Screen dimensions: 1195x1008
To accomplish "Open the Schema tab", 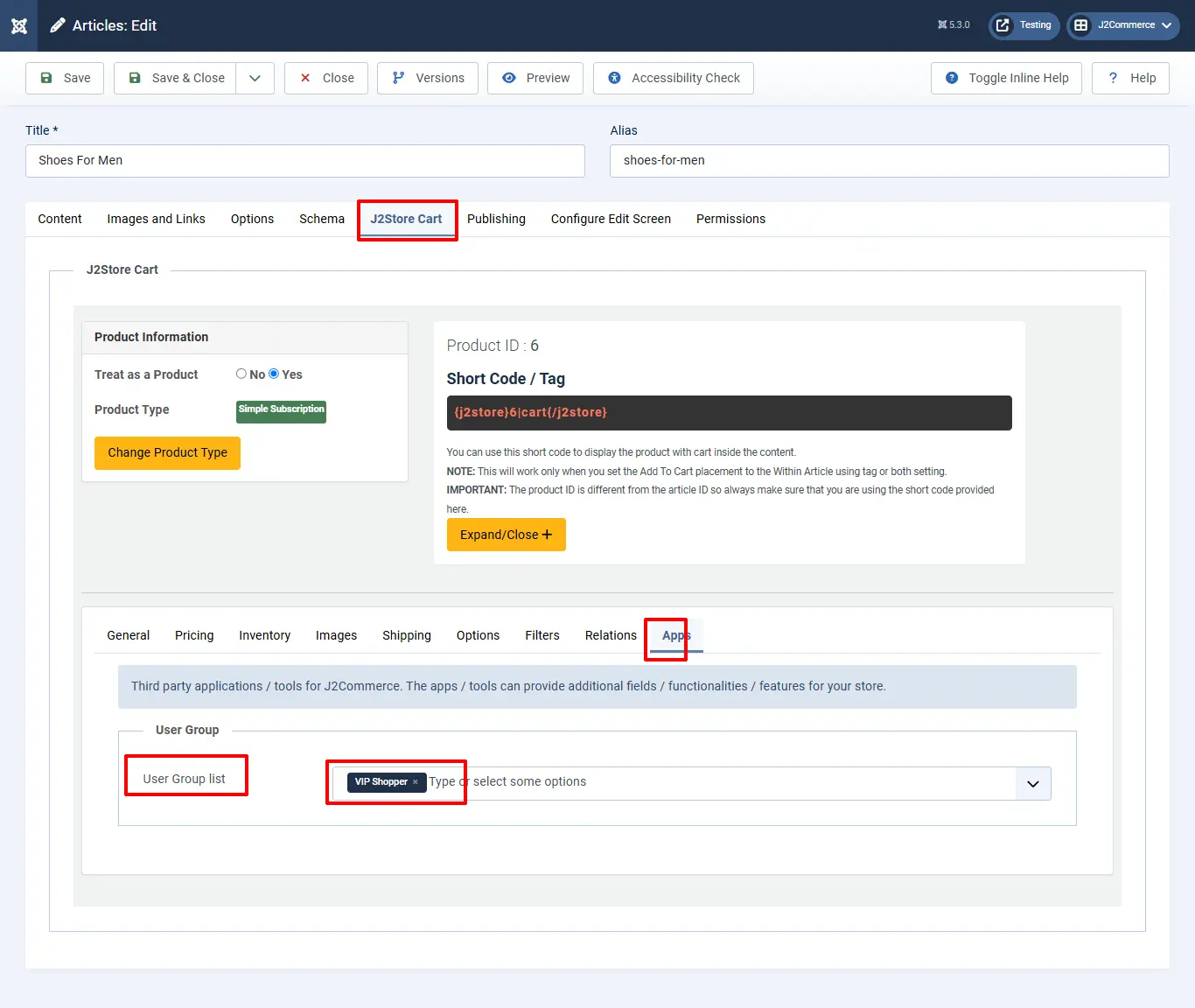I will coord(322,219).
